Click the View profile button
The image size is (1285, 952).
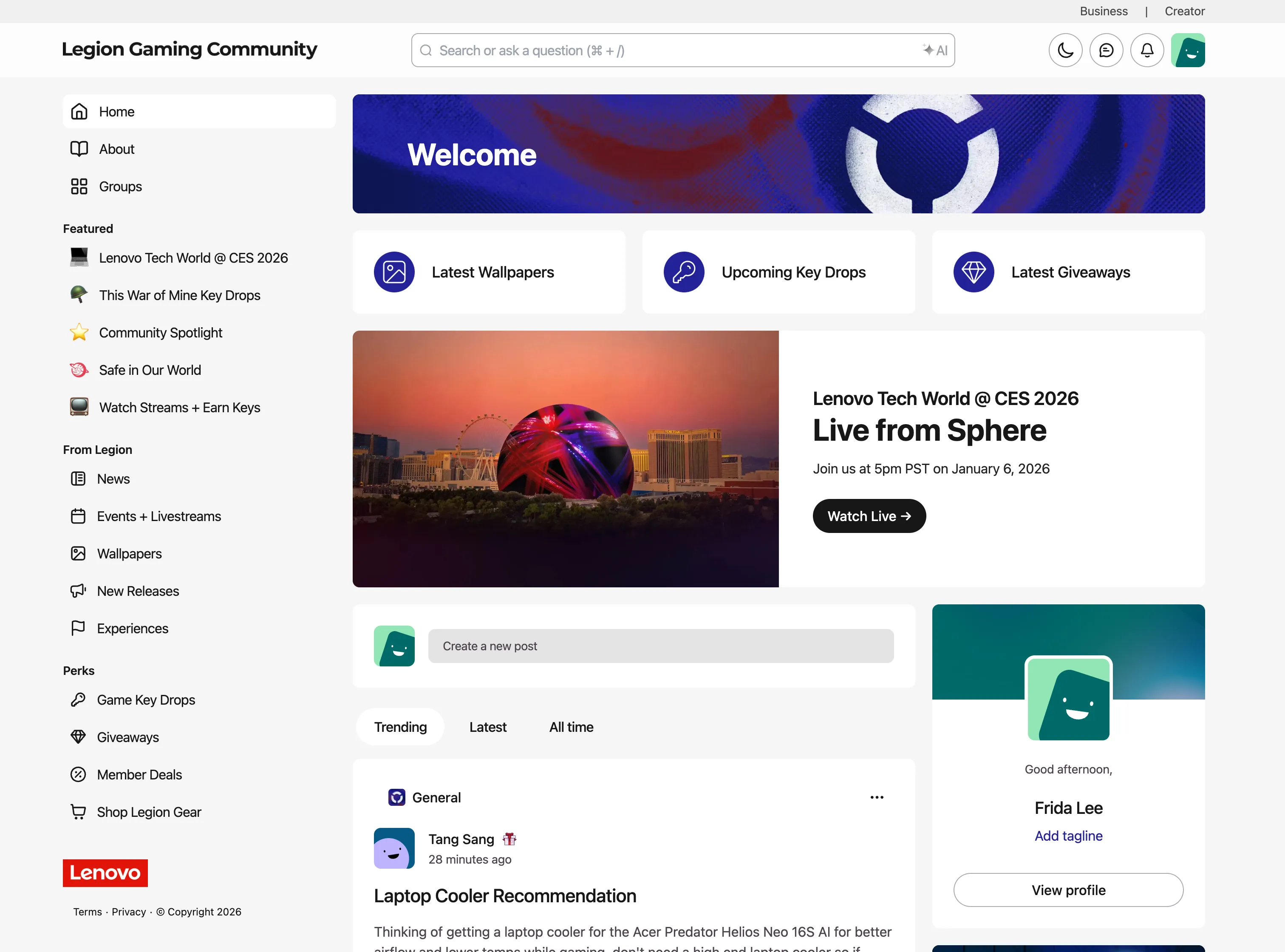point(1068,890)
